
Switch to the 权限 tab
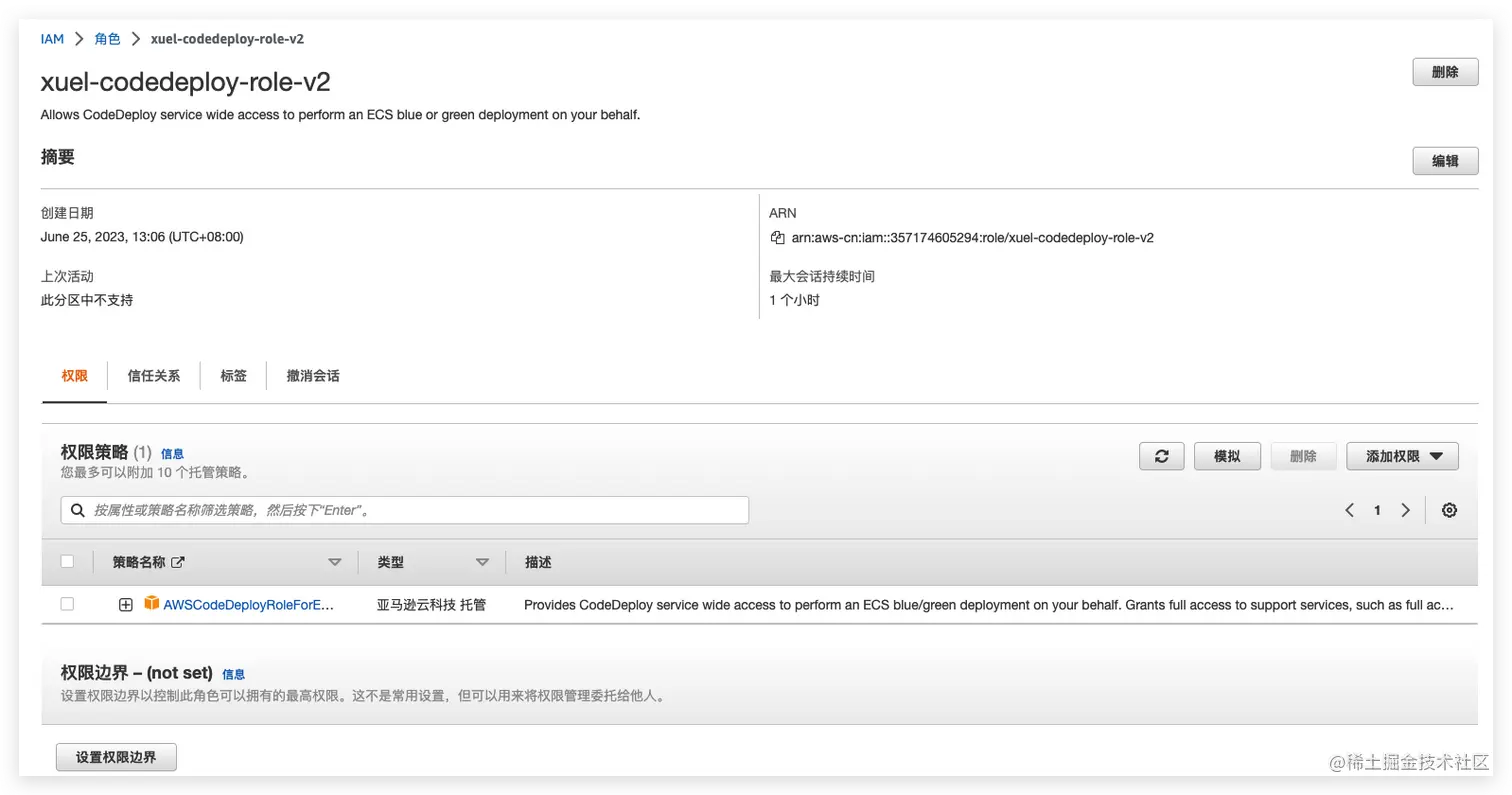75,376
